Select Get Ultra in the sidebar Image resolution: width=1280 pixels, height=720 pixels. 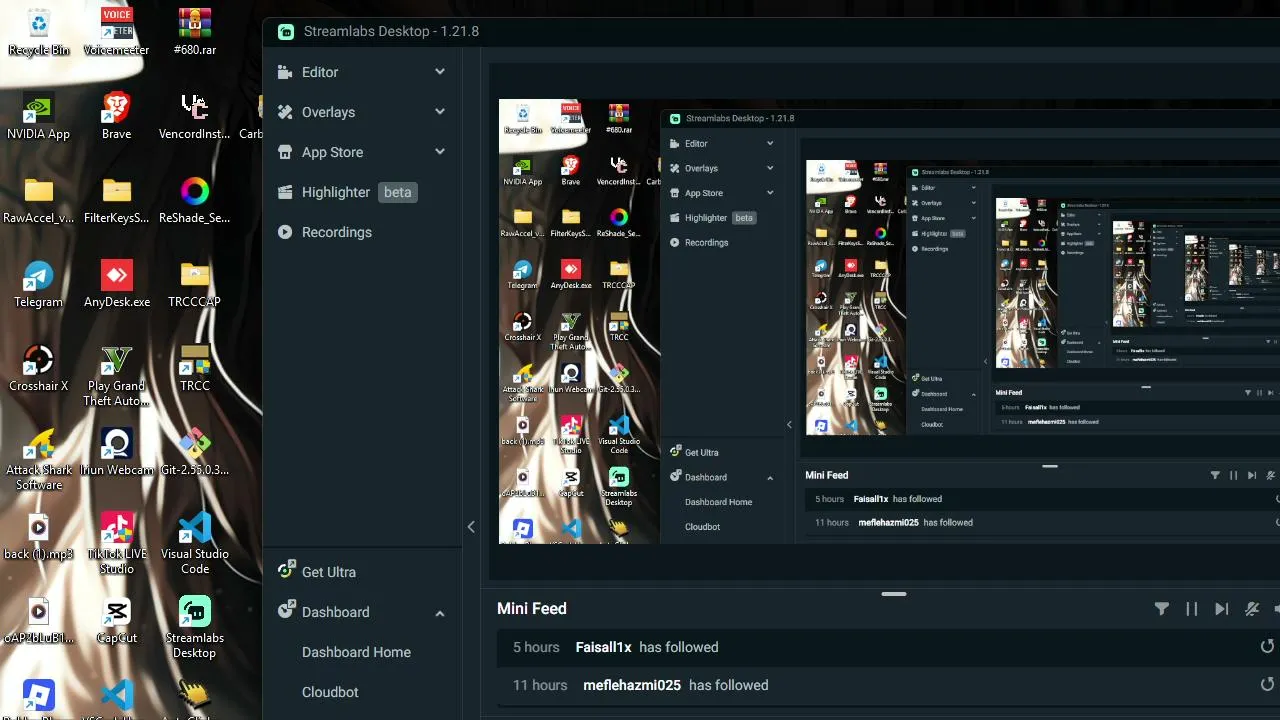pyautogui.click(x=316, y=572)
